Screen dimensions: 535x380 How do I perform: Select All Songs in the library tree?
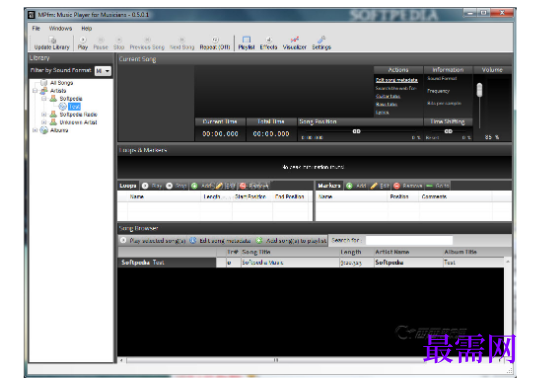point(61,83)
